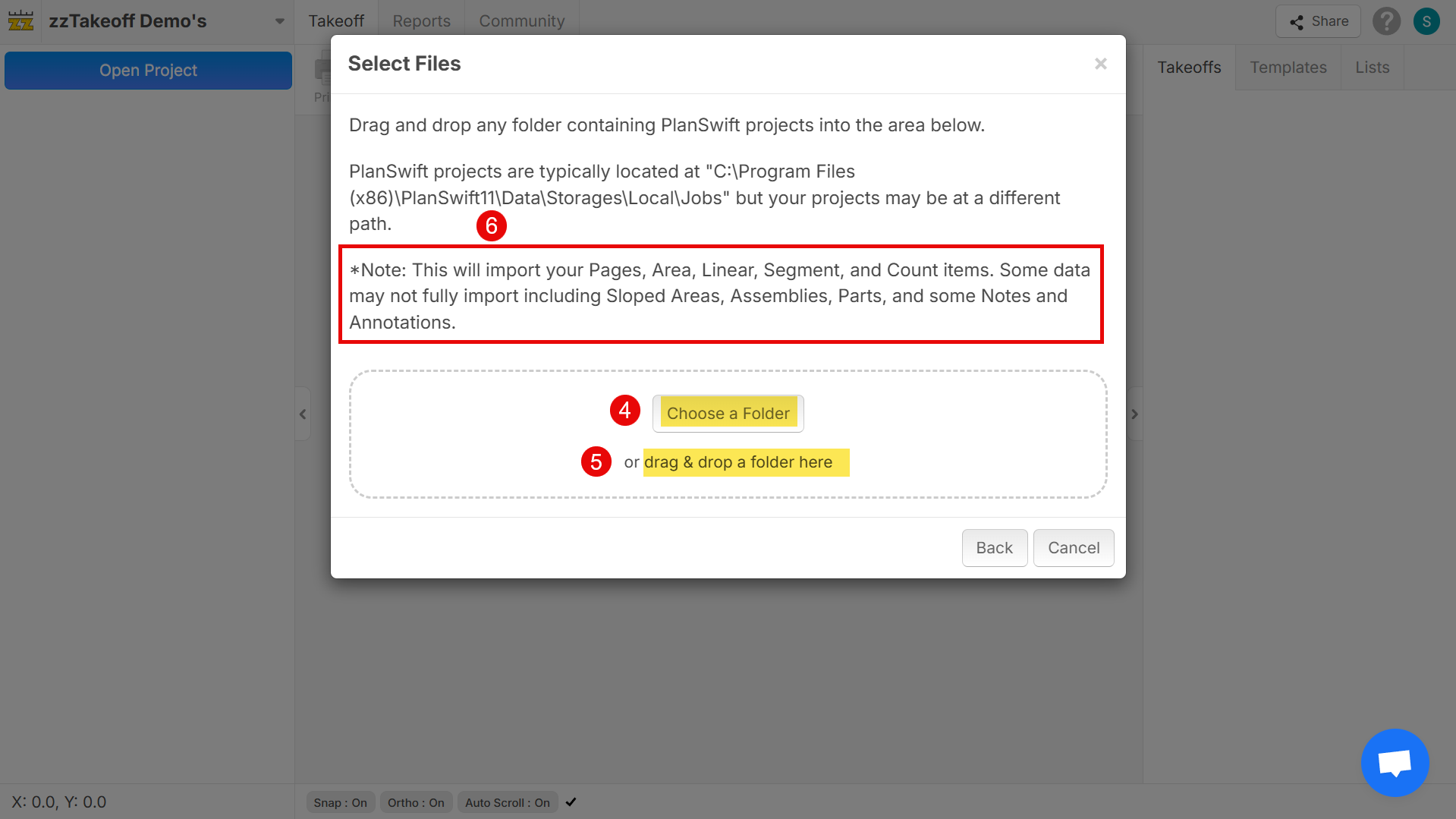The image size is (1456, 819).
Task: Select the Lists panel tab
Action: click(1373, 68)
